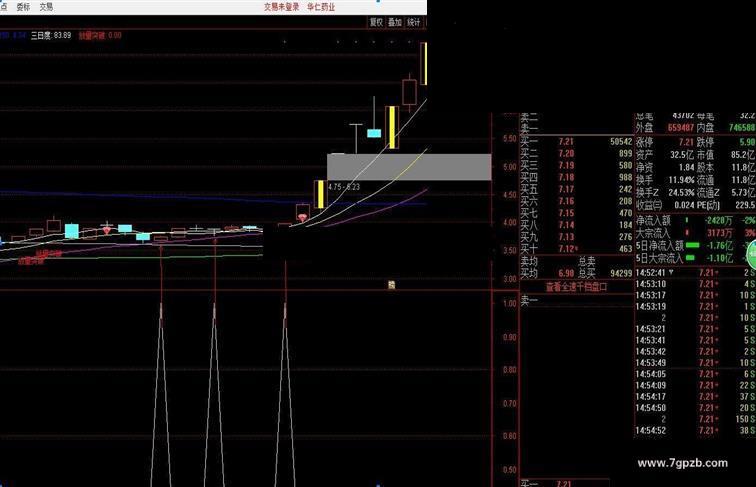Click the tallest yellow candlestick at chart top

click(x=424, y=64)
